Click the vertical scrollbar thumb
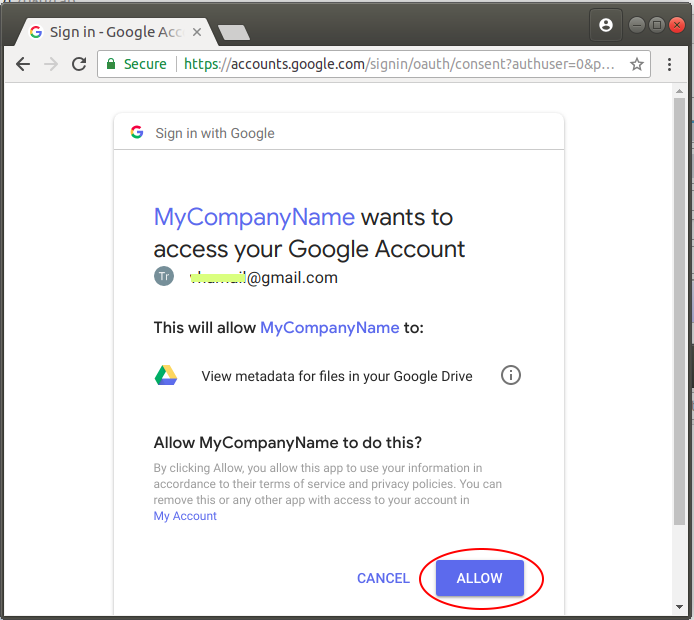 [679, 312]
